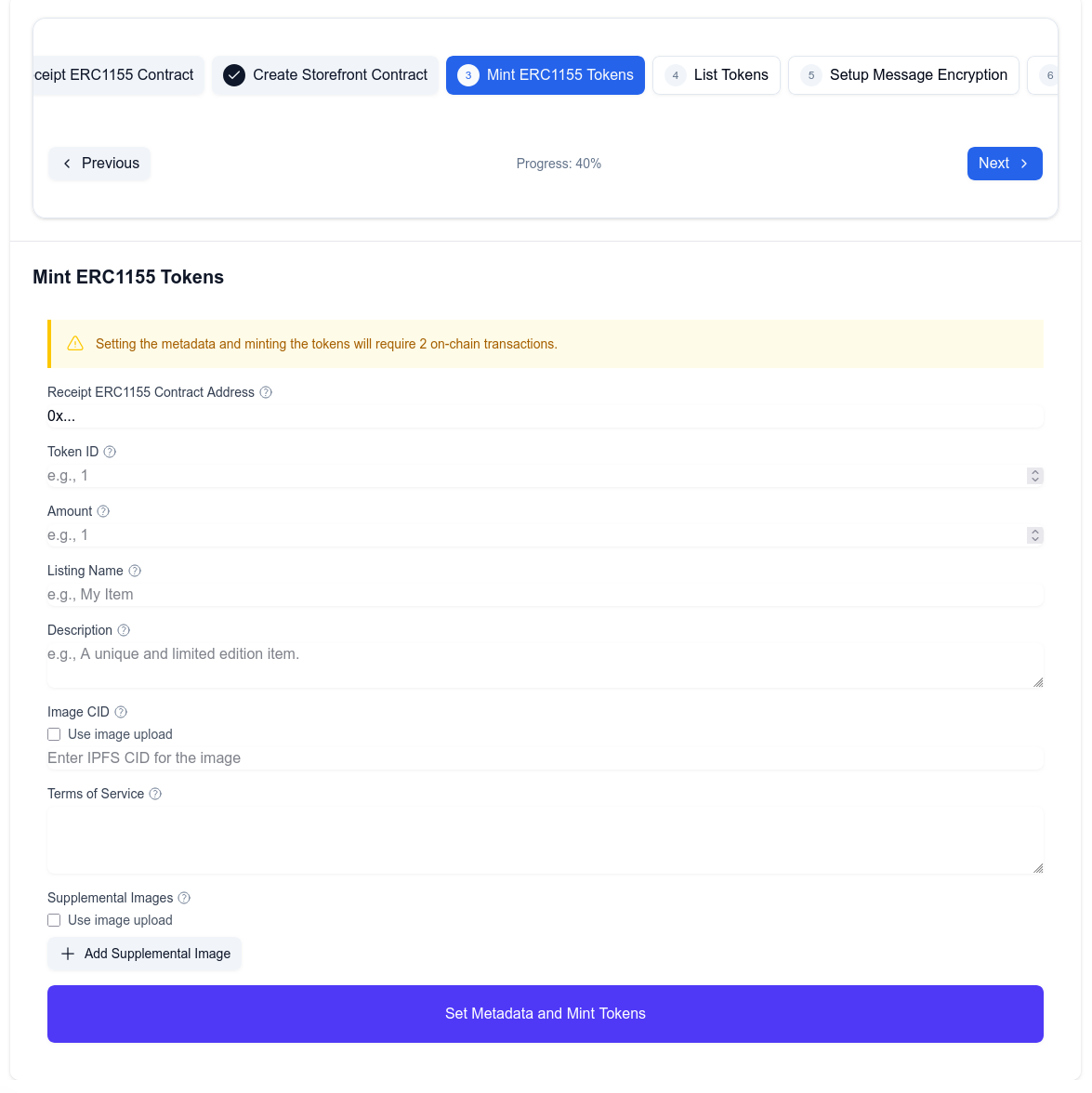The image size is (1092, 1093).
Task: Open the Receipt ERC1155 Contract Address help tooltip
Action: pyautogui.click(x=266, y=392)
